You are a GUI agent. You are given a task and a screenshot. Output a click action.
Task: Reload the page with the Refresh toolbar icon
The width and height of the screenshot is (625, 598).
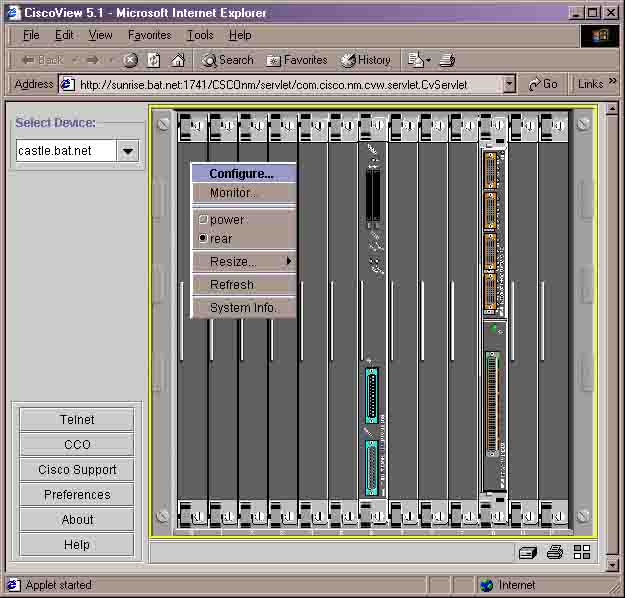154,60
